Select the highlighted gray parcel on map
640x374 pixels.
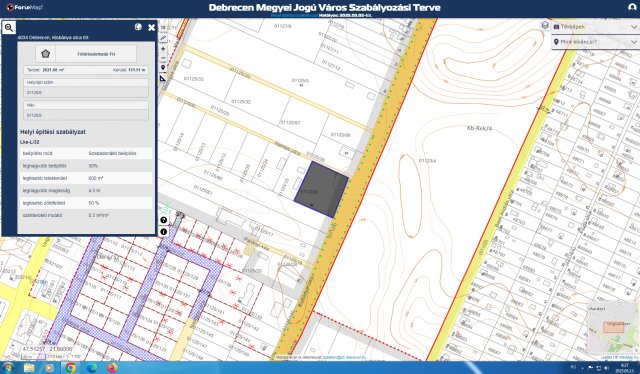tap(321, 189)
